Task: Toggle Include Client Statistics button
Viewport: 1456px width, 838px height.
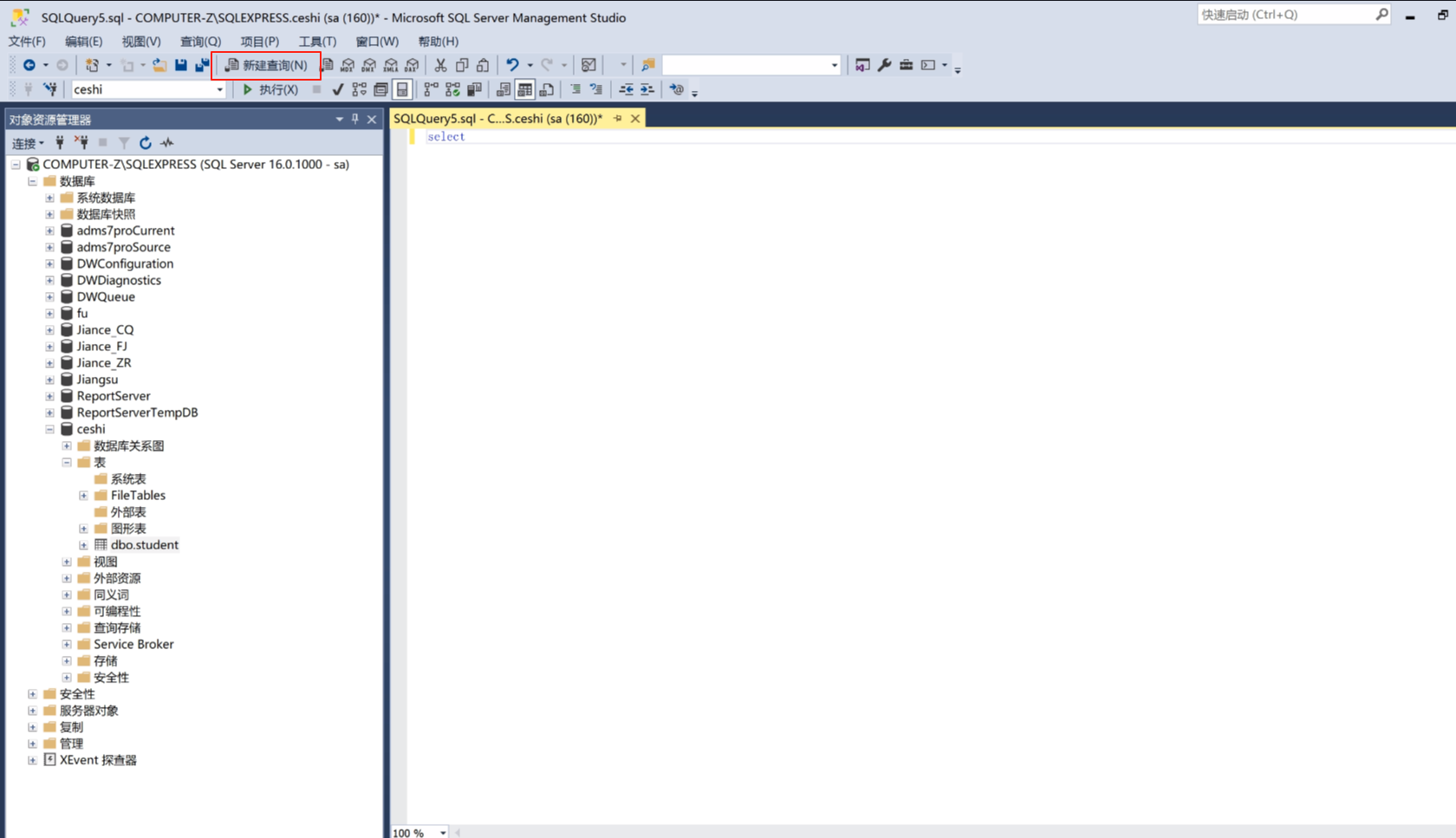Action: click(474, 89)
